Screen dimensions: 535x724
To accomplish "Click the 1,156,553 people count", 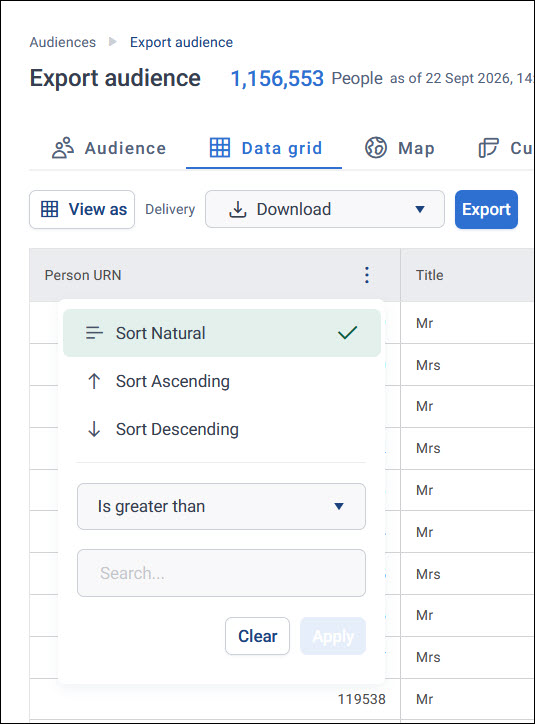I will [277, 78].
